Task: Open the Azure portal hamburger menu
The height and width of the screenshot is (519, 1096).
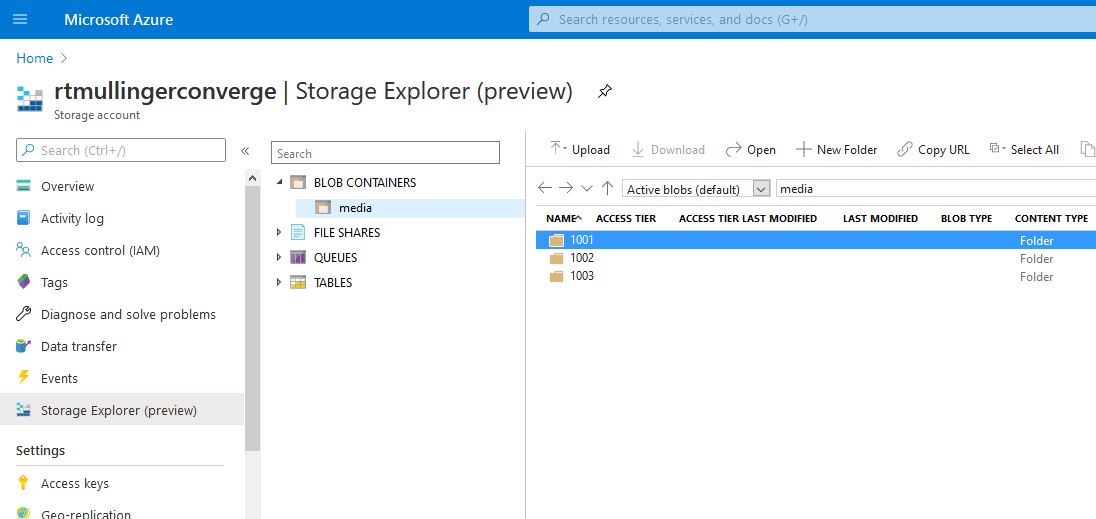Action: [20, 20]
